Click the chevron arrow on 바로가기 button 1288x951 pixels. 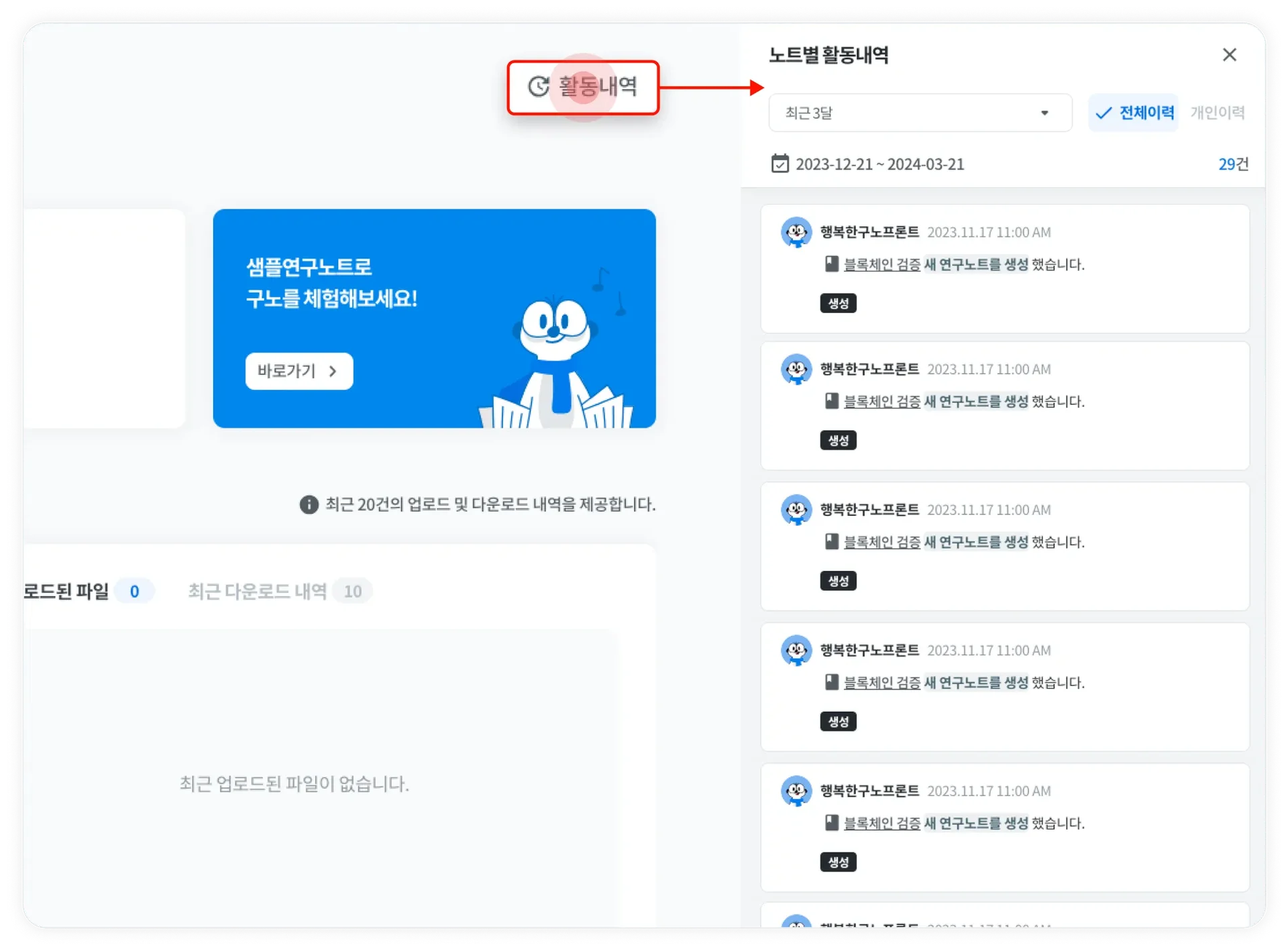pyautogui.click(x=333, y=371)
